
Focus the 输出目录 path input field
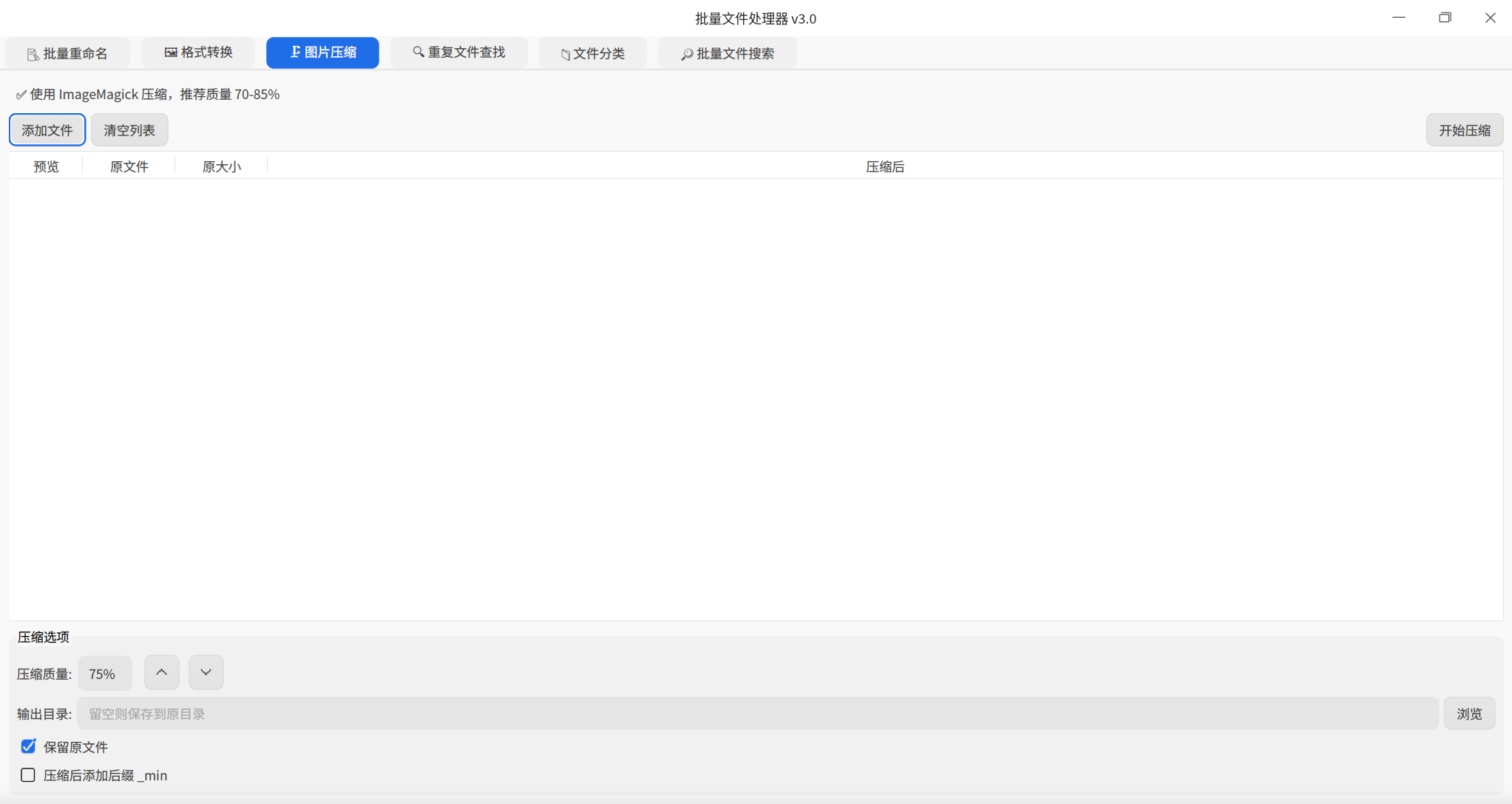[758, 714]
